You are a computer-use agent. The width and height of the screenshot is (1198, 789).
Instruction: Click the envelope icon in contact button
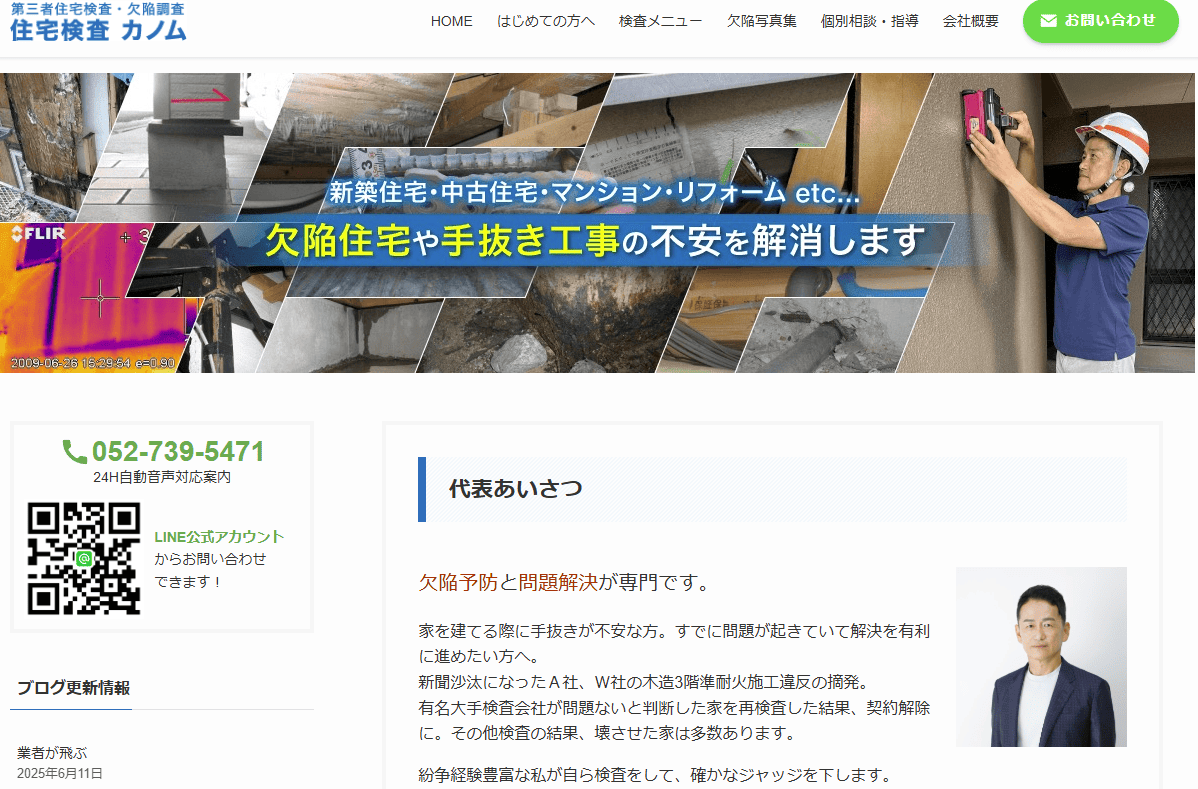click(1048, 21)
